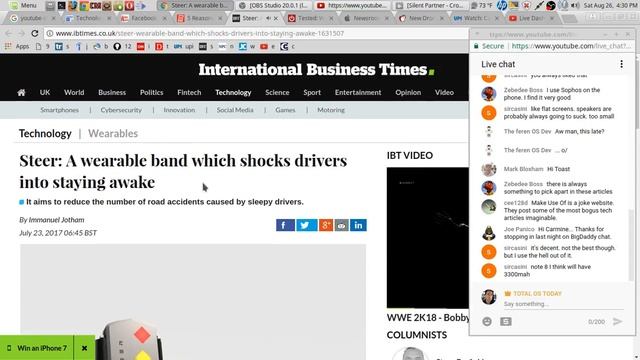The image size is (640, 360).
Task: Open the system Menu button
Action: (x=23, y=5)
